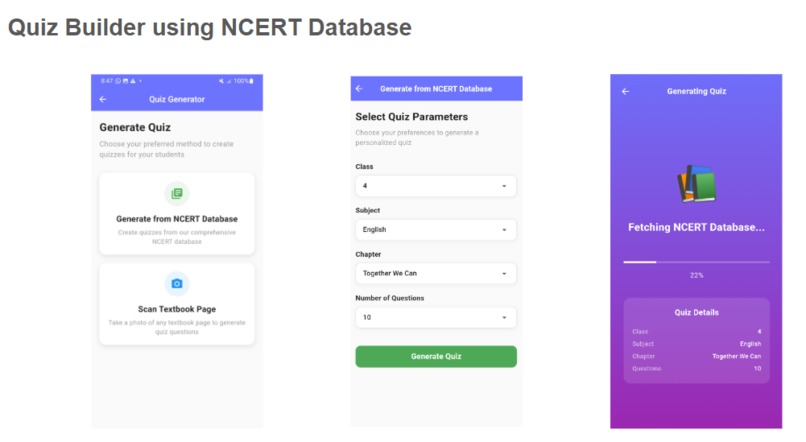Screen dimensions: 806x442
Task: Click the green NCERT database document icon
Action: [x=177, y=193]
